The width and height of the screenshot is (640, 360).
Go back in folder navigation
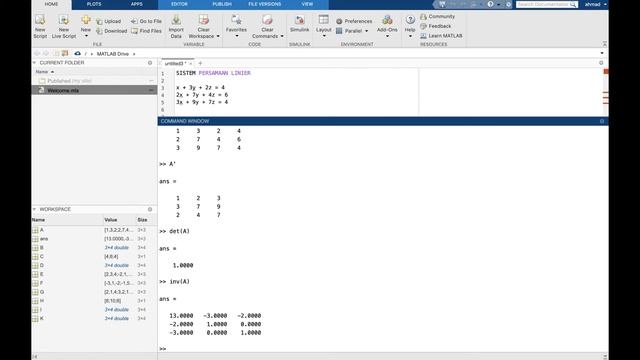(x=37, y=53)
